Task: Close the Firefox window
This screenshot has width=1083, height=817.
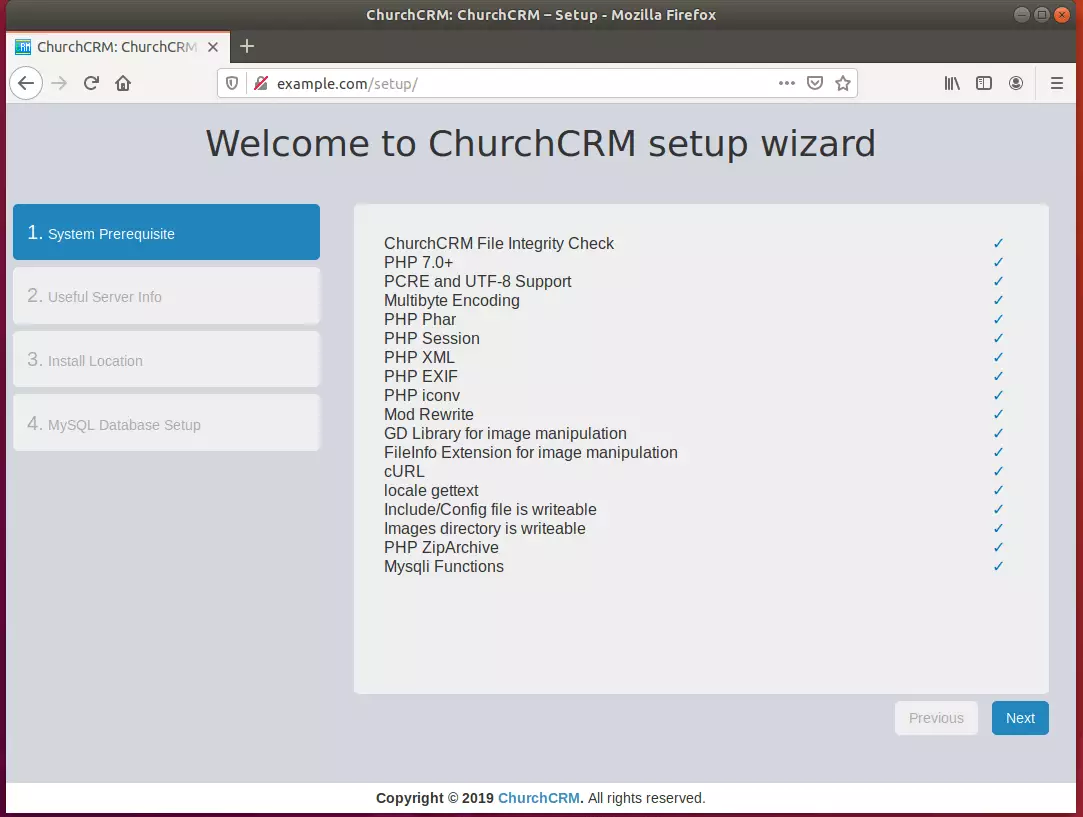Action: pos(1062,15)
